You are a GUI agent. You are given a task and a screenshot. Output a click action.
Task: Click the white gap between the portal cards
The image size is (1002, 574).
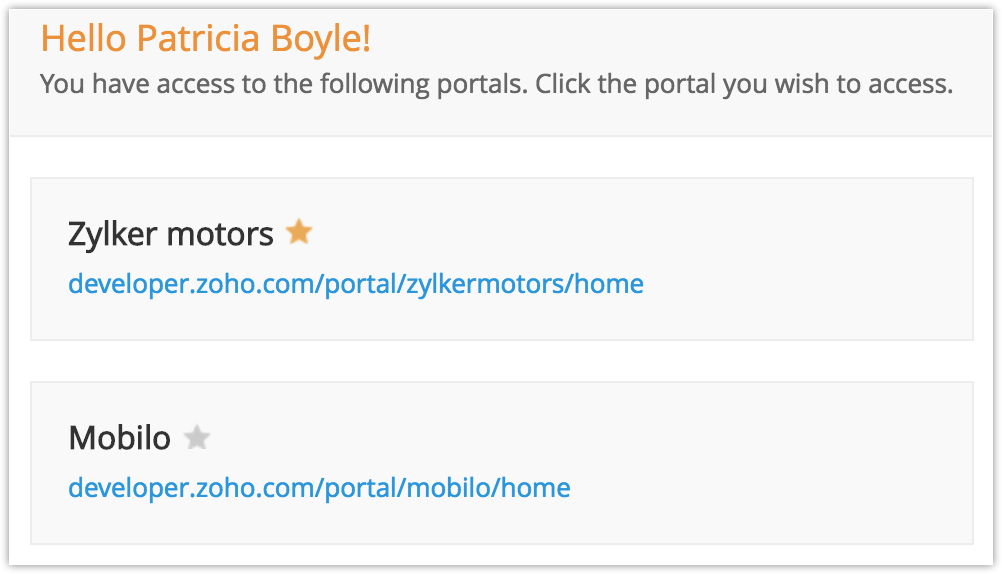pyautogui.click(x=500, y=361)
